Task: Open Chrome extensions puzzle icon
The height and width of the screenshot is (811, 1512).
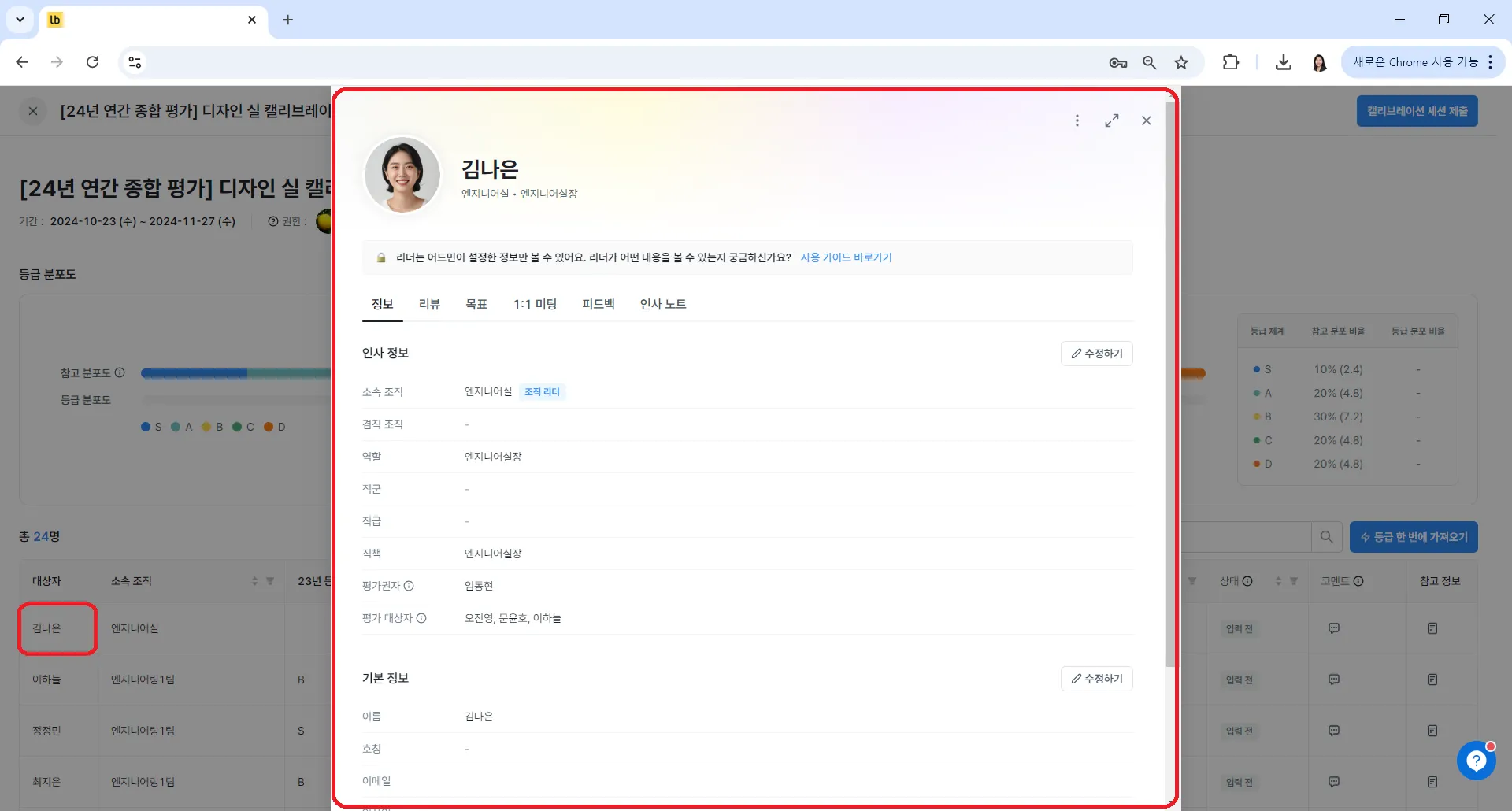Action: tap(1230, 62)
